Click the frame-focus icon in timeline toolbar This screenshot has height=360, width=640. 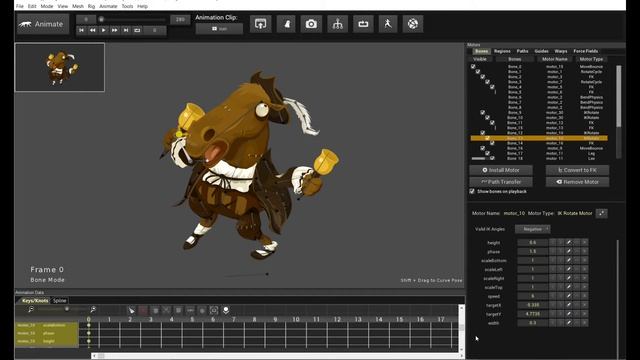(x=214, y=311)
